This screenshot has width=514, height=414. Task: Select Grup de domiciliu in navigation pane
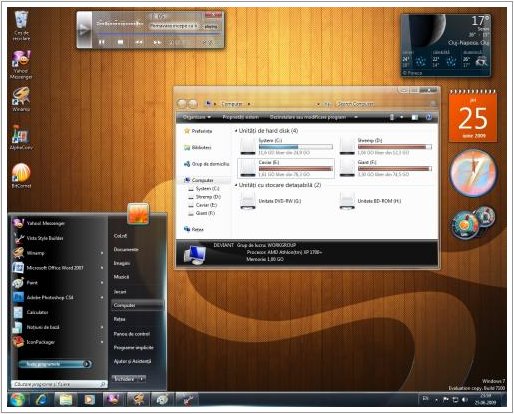207,164
